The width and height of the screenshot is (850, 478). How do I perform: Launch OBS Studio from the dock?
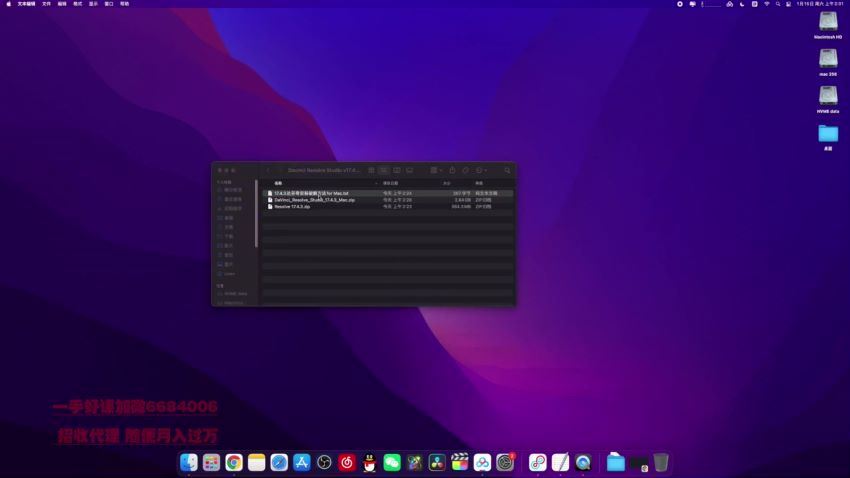[x=324, y=462]
